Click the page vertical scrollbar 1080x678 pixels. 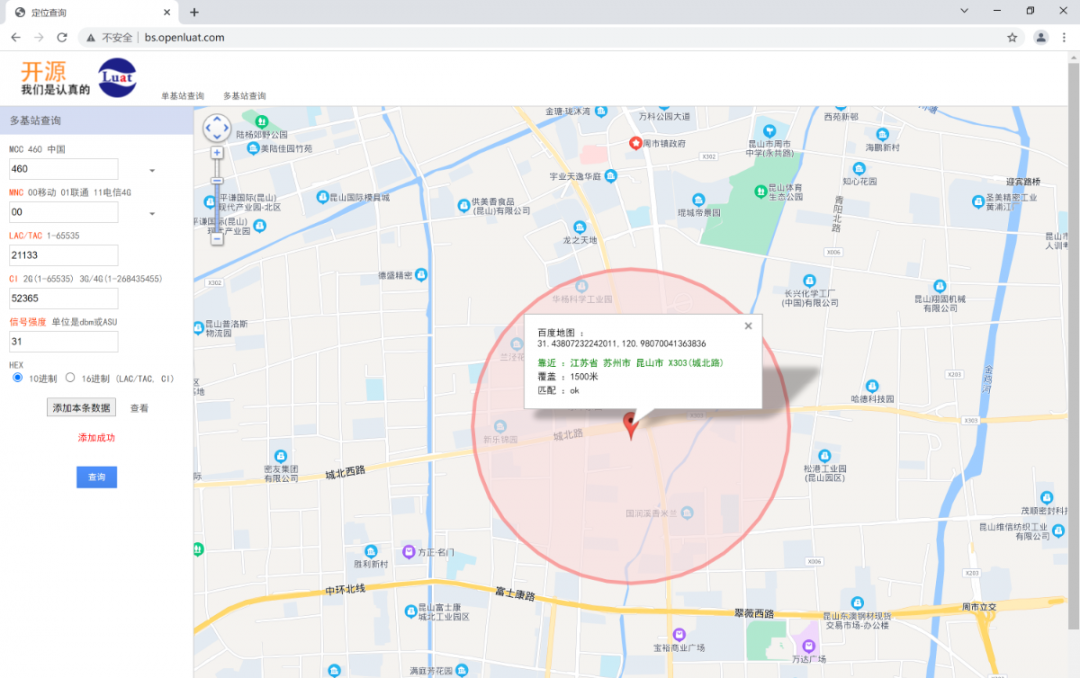[x=1074, y=345]
